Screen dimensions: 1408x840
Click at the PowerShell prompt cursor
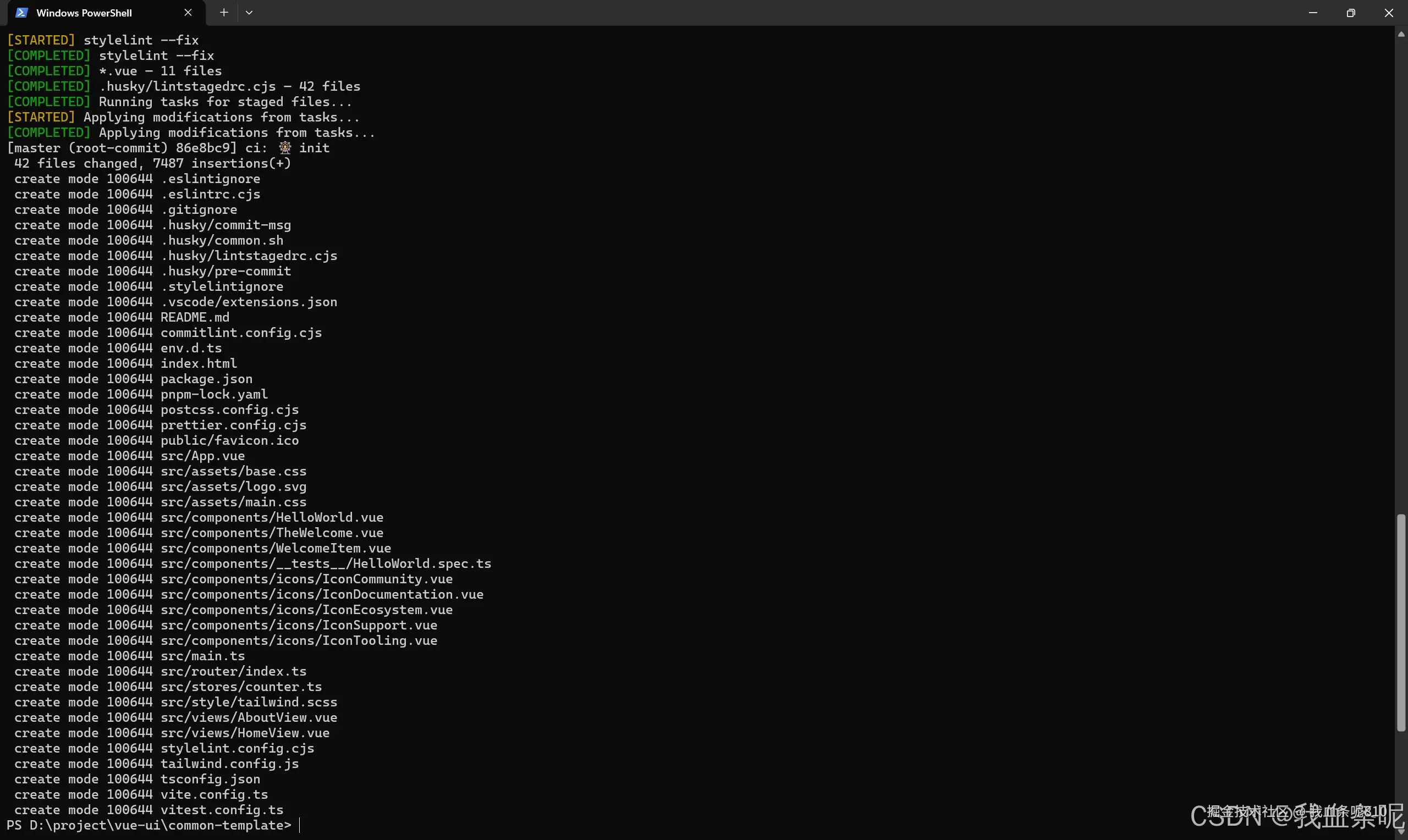(300, 825)
